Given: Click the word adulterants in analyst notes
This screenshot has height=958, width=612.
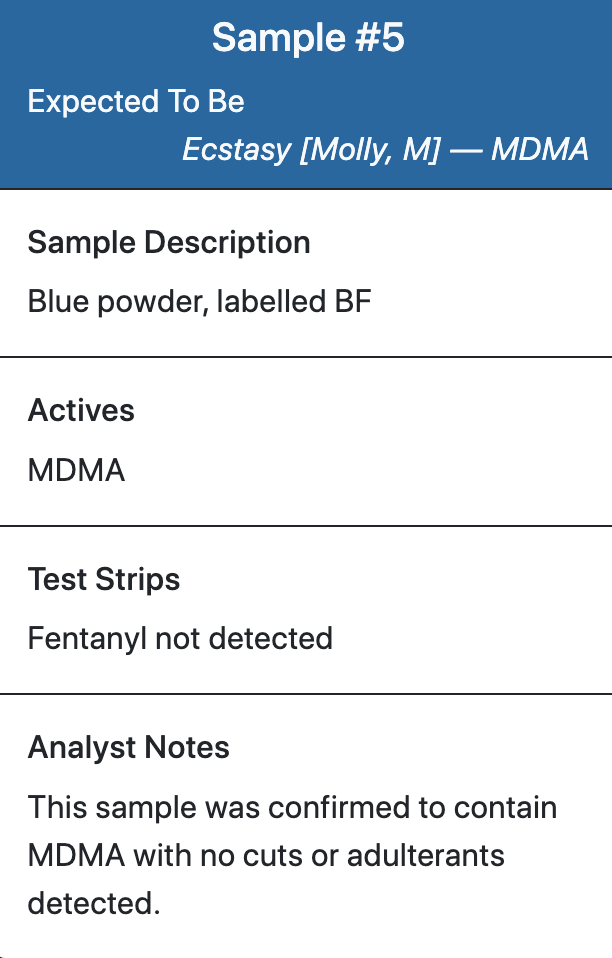Looking at the screenshot, I should [426, 855].
